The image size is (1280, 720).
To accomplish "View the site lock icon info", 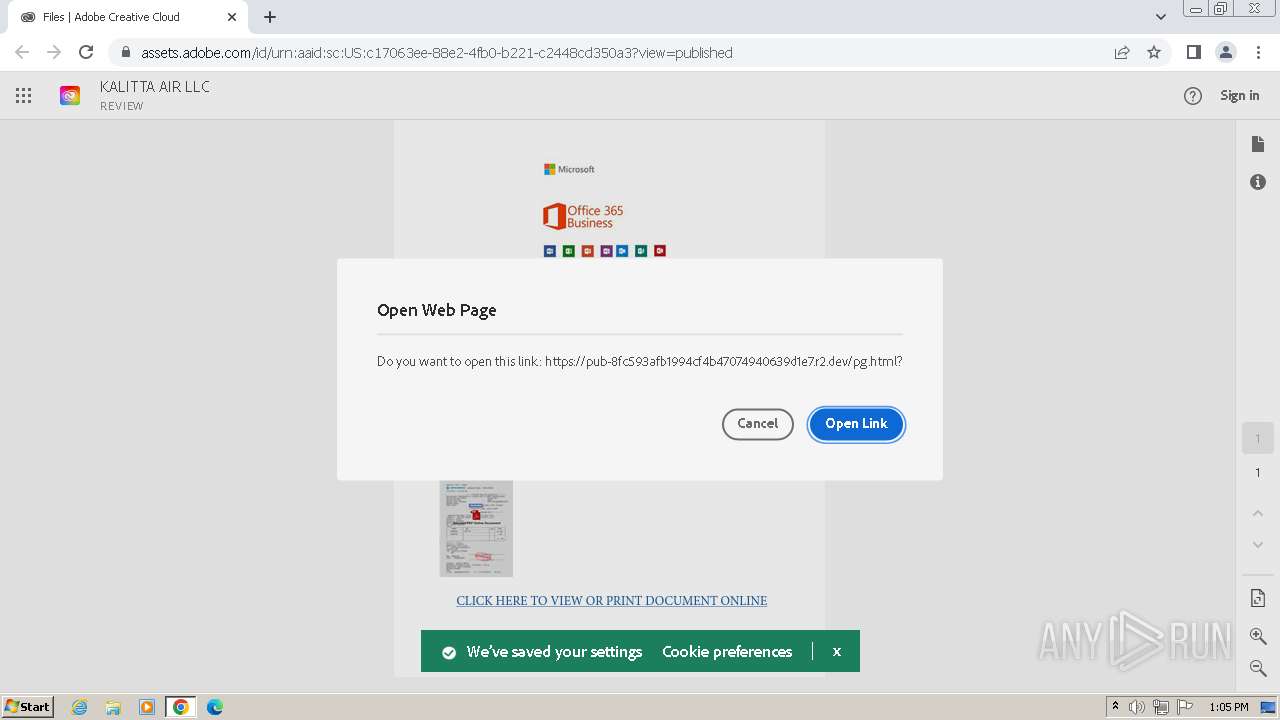I will tap(125, 53).
